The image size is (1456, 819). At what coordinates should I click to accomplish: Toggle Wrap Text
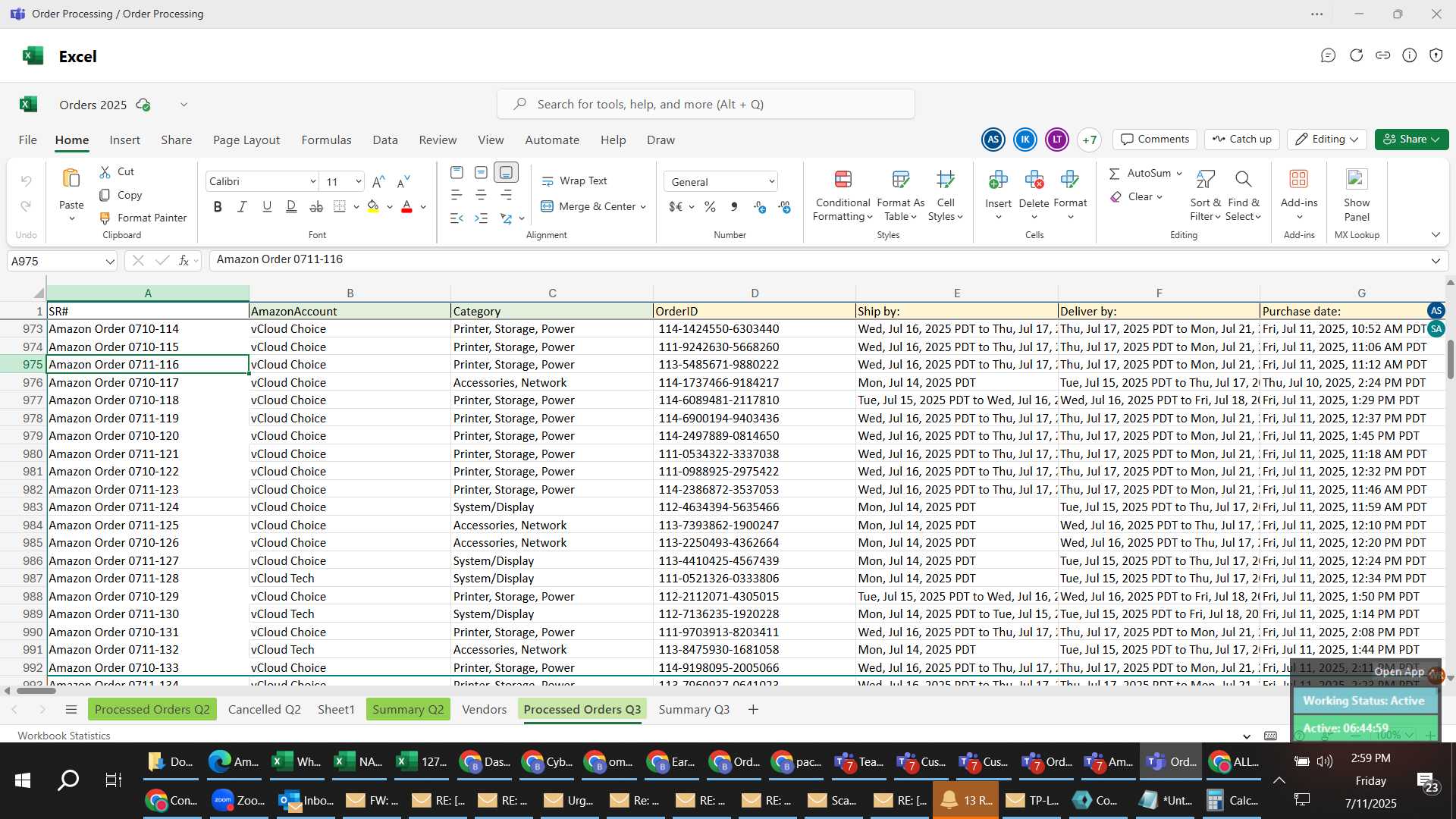coord(574,181)
